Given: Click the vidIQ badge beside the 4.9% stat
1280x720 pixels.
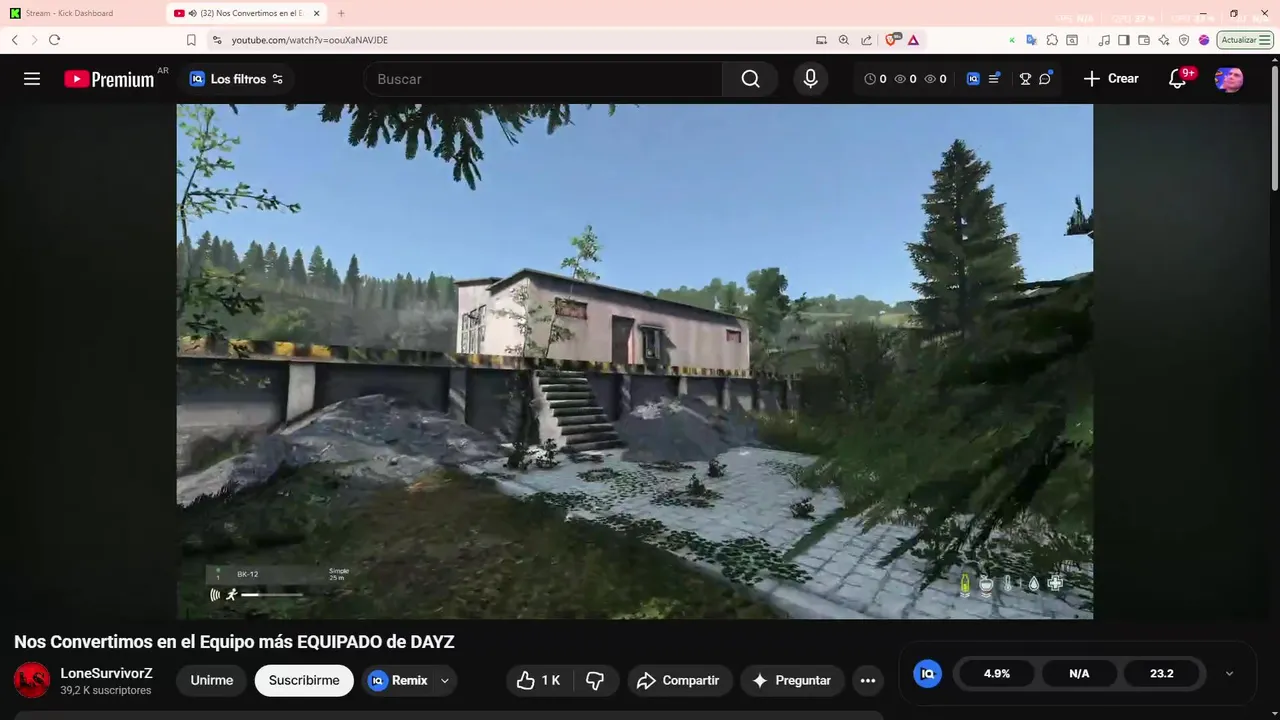Looking at the screenshot, I should [x=928, y=674].
